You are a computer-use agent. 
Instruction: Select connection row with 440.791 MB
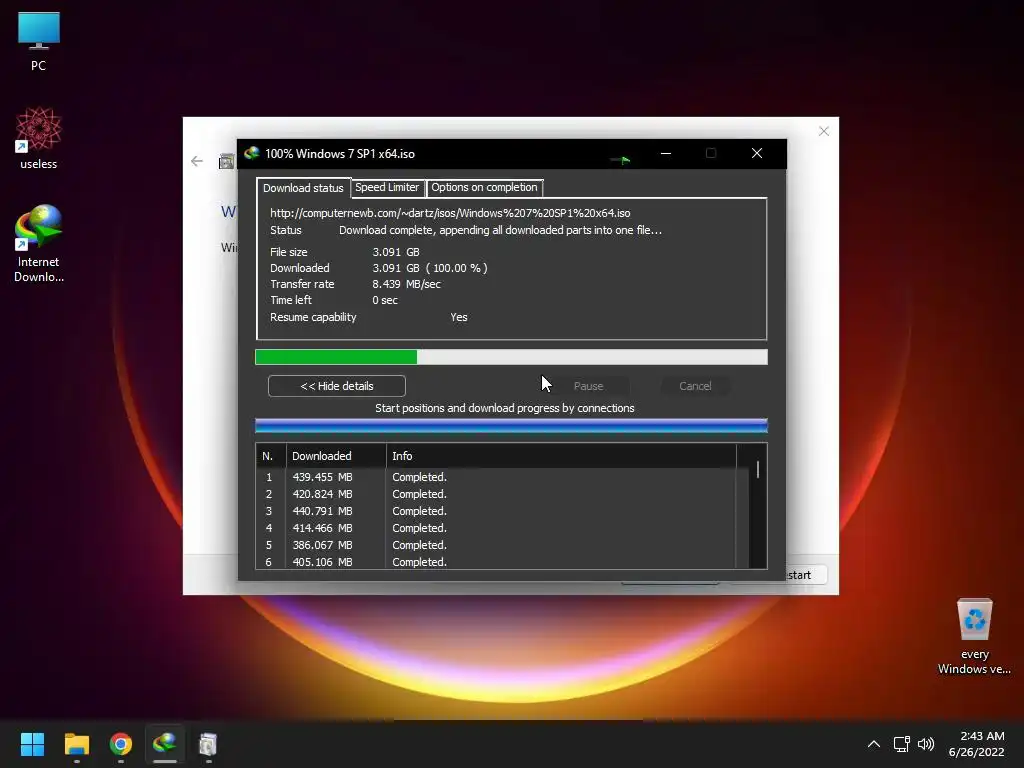[496, 511]
